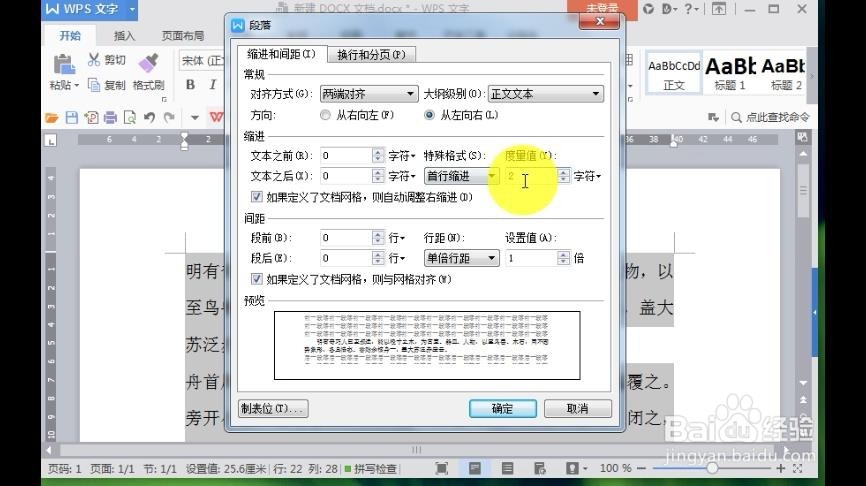Viewport: 866px width, 486px height.
Task: Click the skin/appearance icon in title bar
Action: click(649, 9)
